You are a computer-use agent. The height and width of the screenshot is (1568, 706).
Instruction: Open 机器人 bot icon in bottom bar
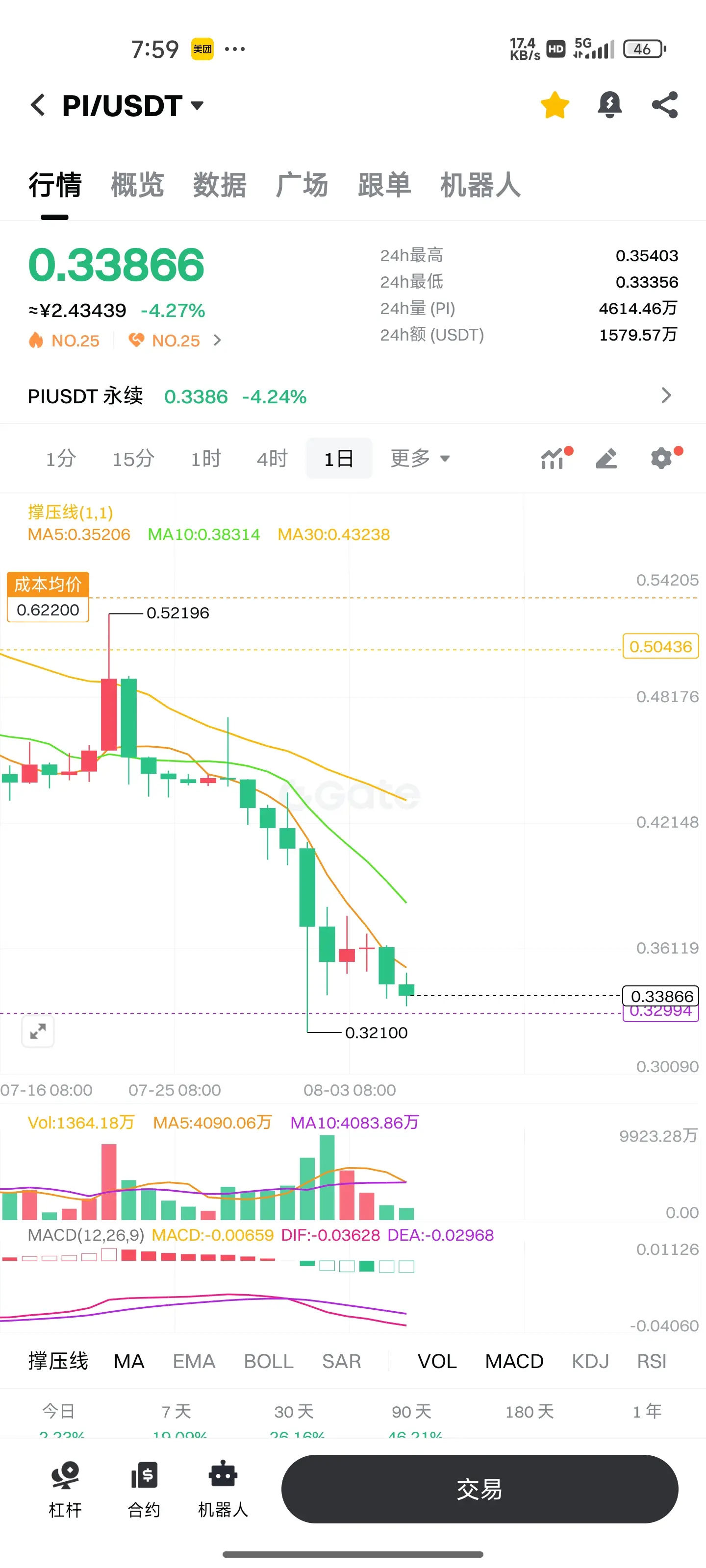[x=223, y=1489]
